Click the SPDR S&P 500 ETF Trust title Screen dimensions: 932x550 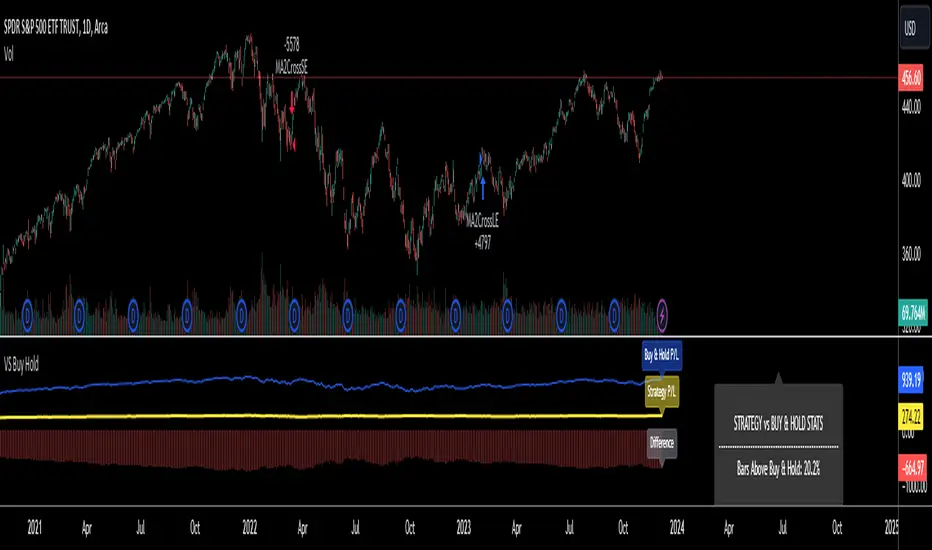point(56,27)
